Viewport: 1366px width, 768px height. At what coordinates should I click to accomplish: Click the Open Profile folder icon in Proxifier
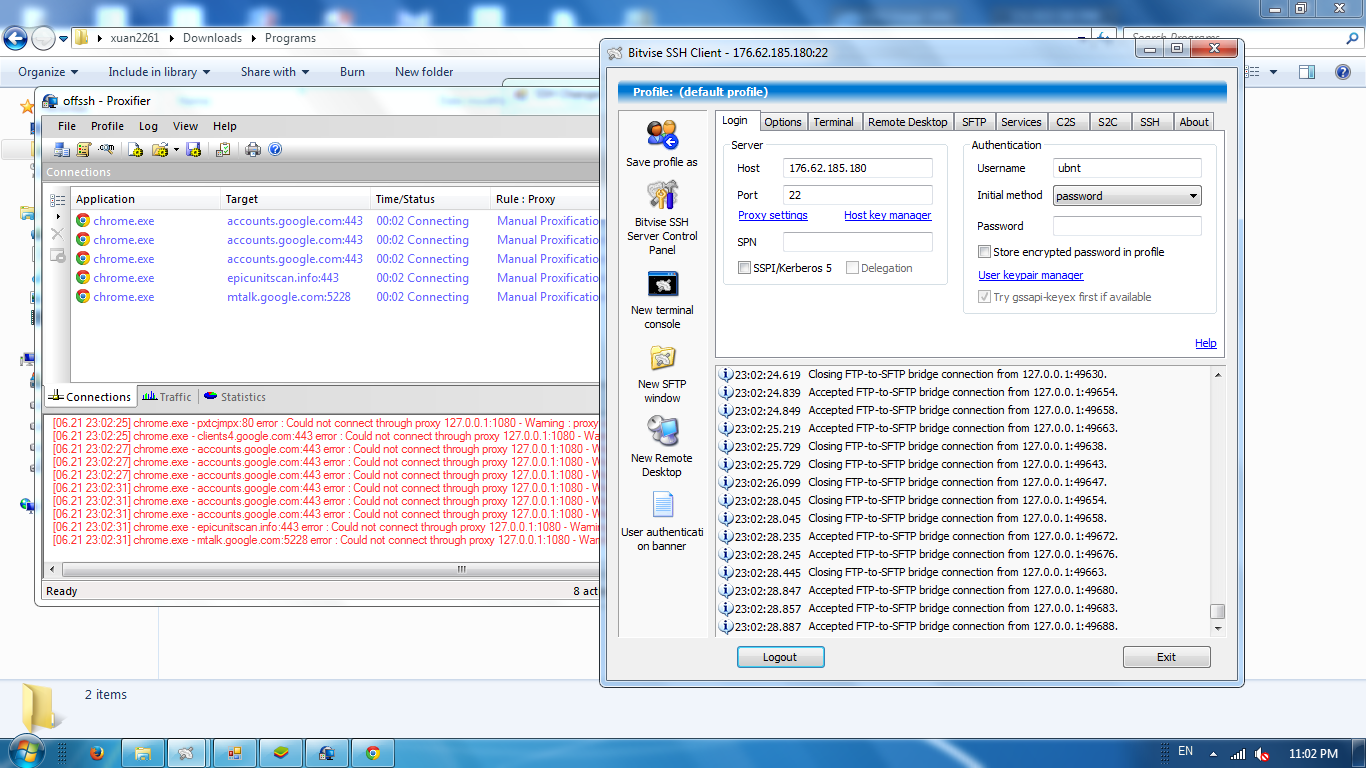point(159,149)
